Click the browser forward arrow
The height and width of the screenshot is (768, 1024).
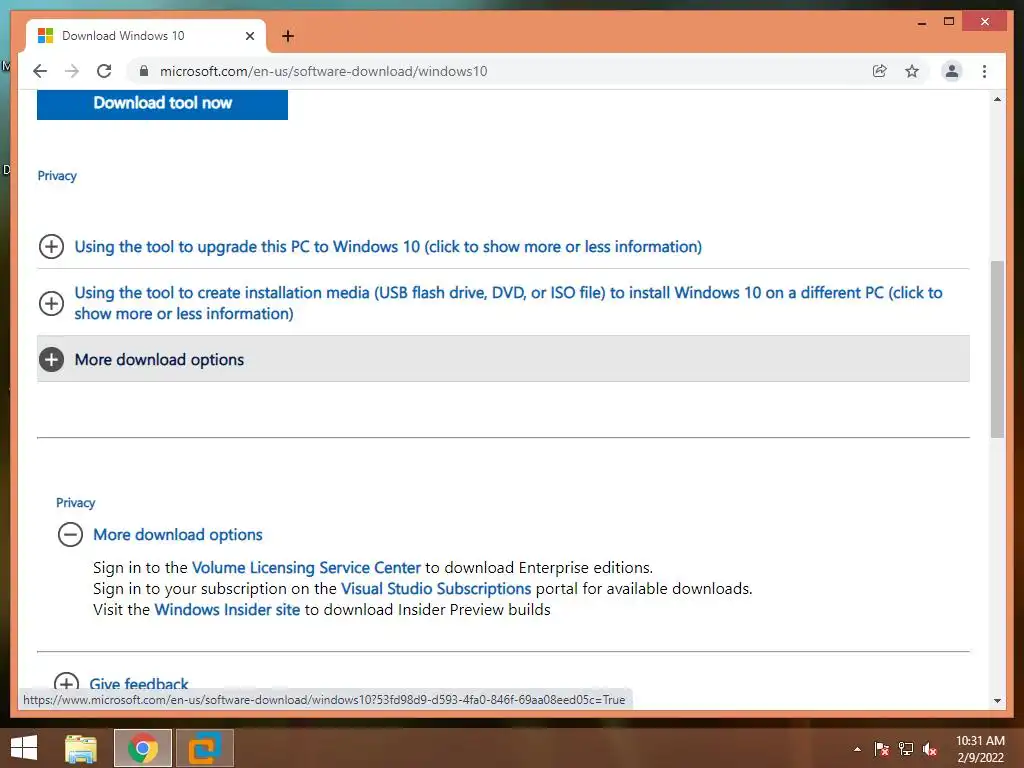click(72, 71)
